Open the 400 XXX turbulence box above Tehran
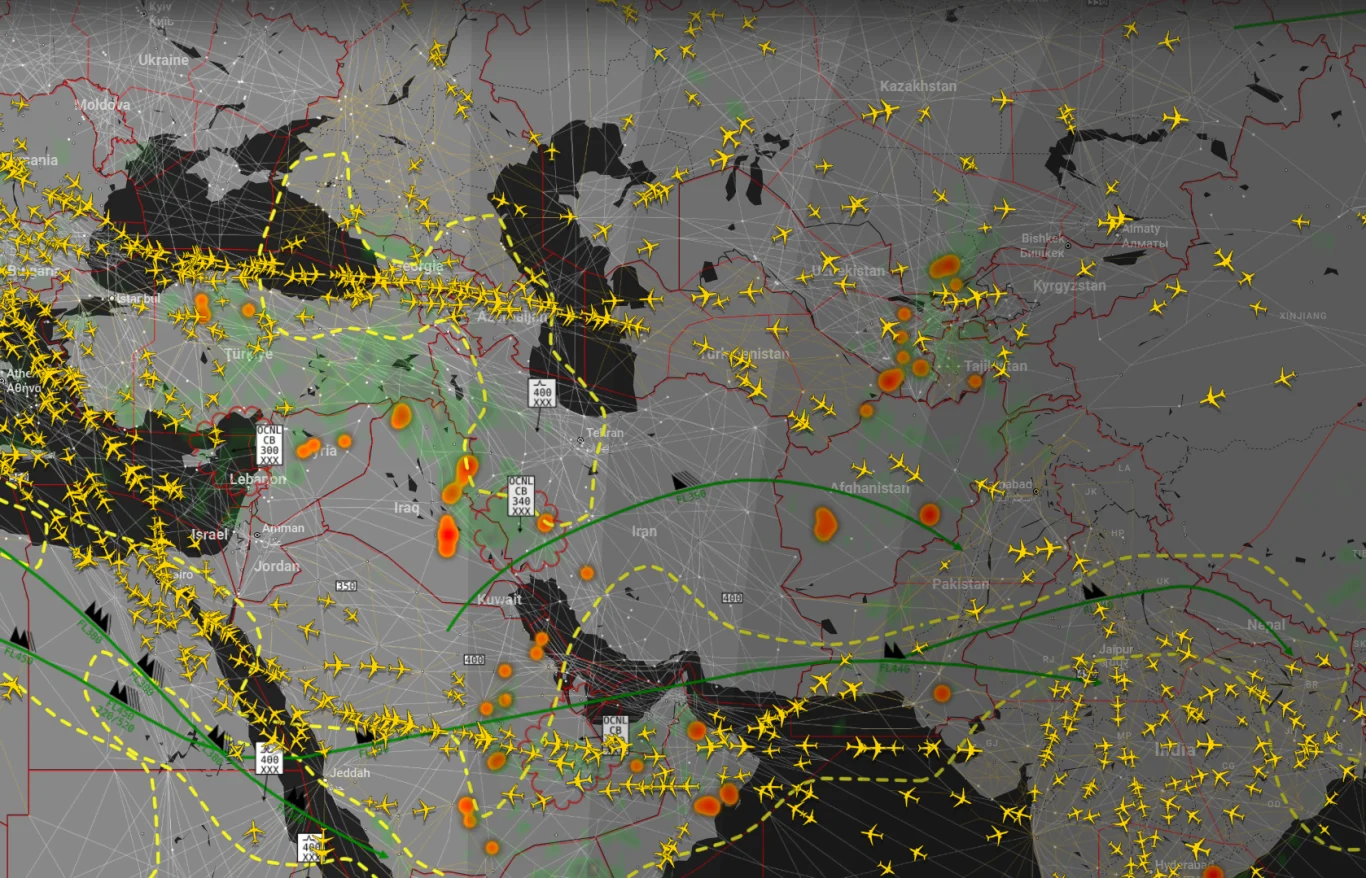1366x878 pixels. click(542, 391)
